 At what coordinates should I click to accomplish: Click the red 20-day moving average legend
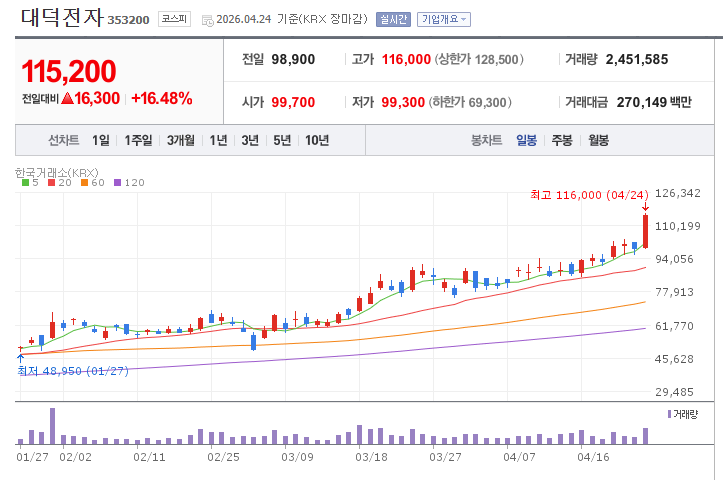(56, 183)
